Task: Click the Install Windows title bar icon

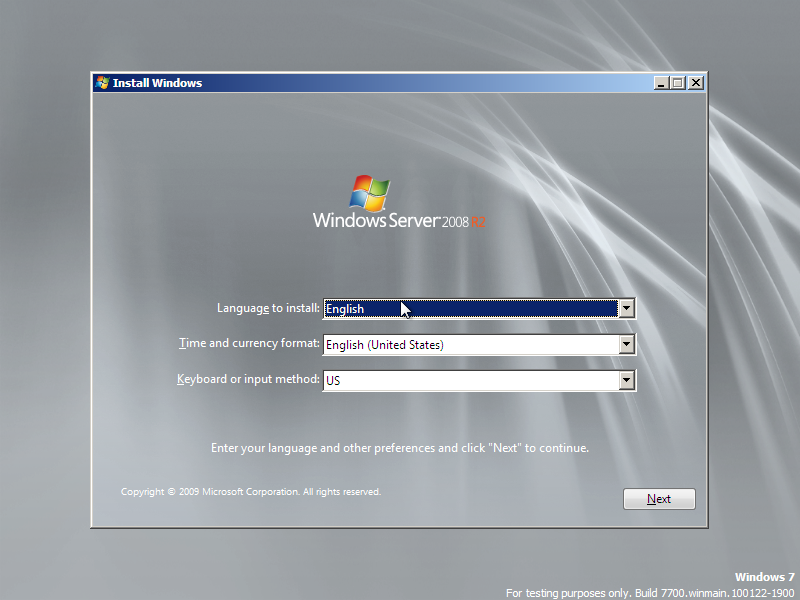Action: [x=101, y=83]
